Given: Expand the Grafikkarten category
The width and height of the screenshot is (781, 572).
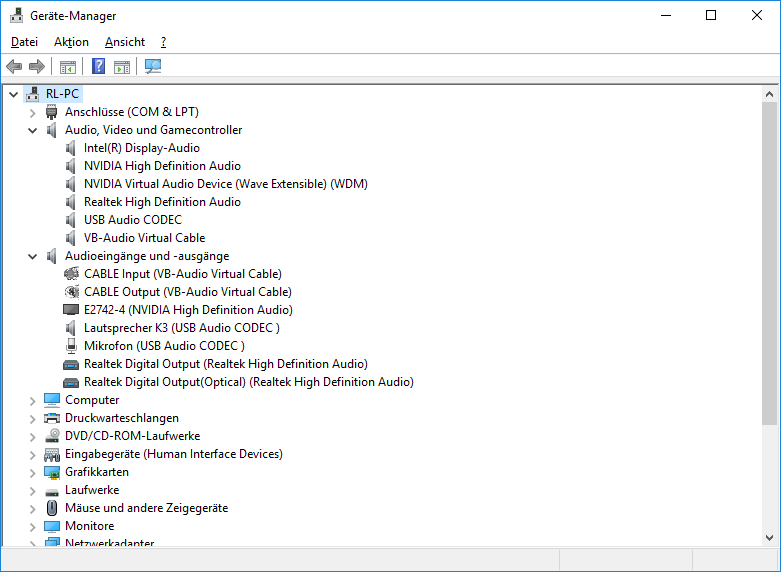Looking at the screenshot, I should click(33, 472).
